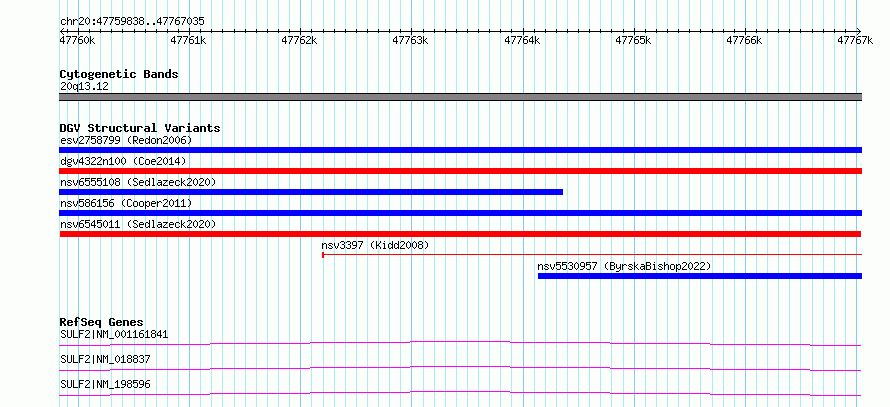
Task: Select the blue nsv5530957 variant bar
Action: (x=700, y=276)
